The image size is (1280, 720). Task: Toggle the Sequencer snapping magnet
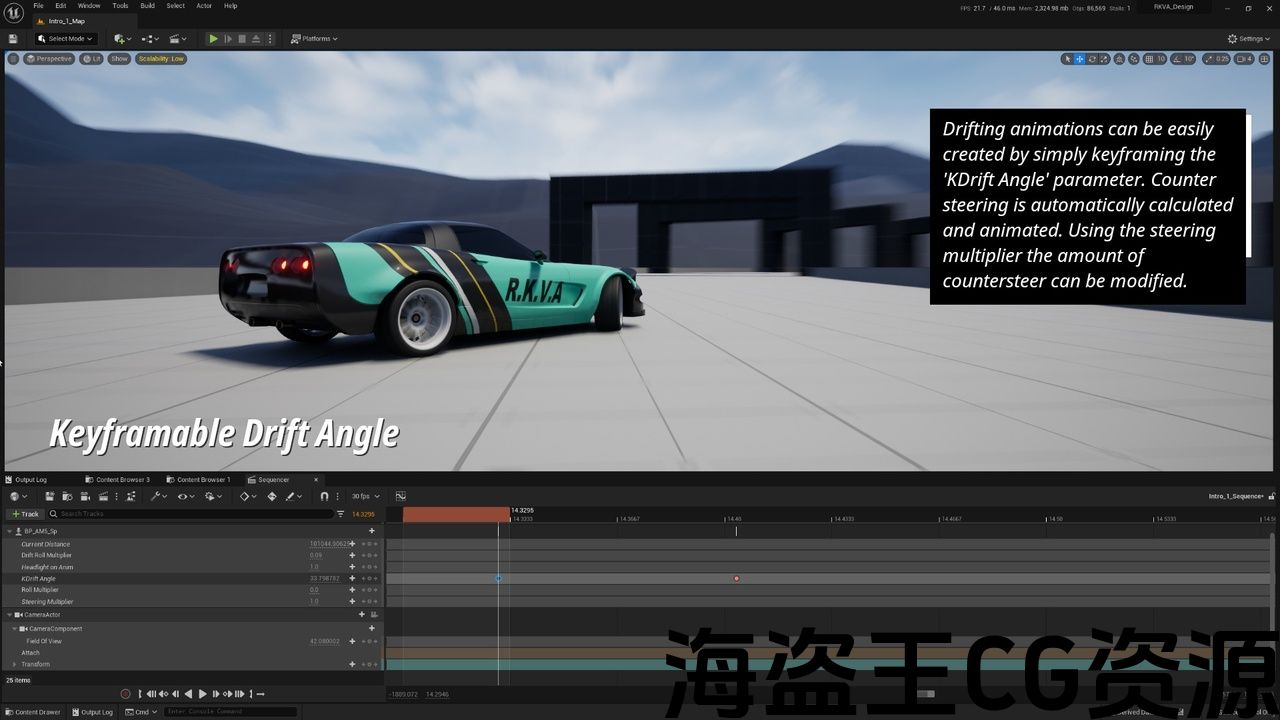point(324,496)
